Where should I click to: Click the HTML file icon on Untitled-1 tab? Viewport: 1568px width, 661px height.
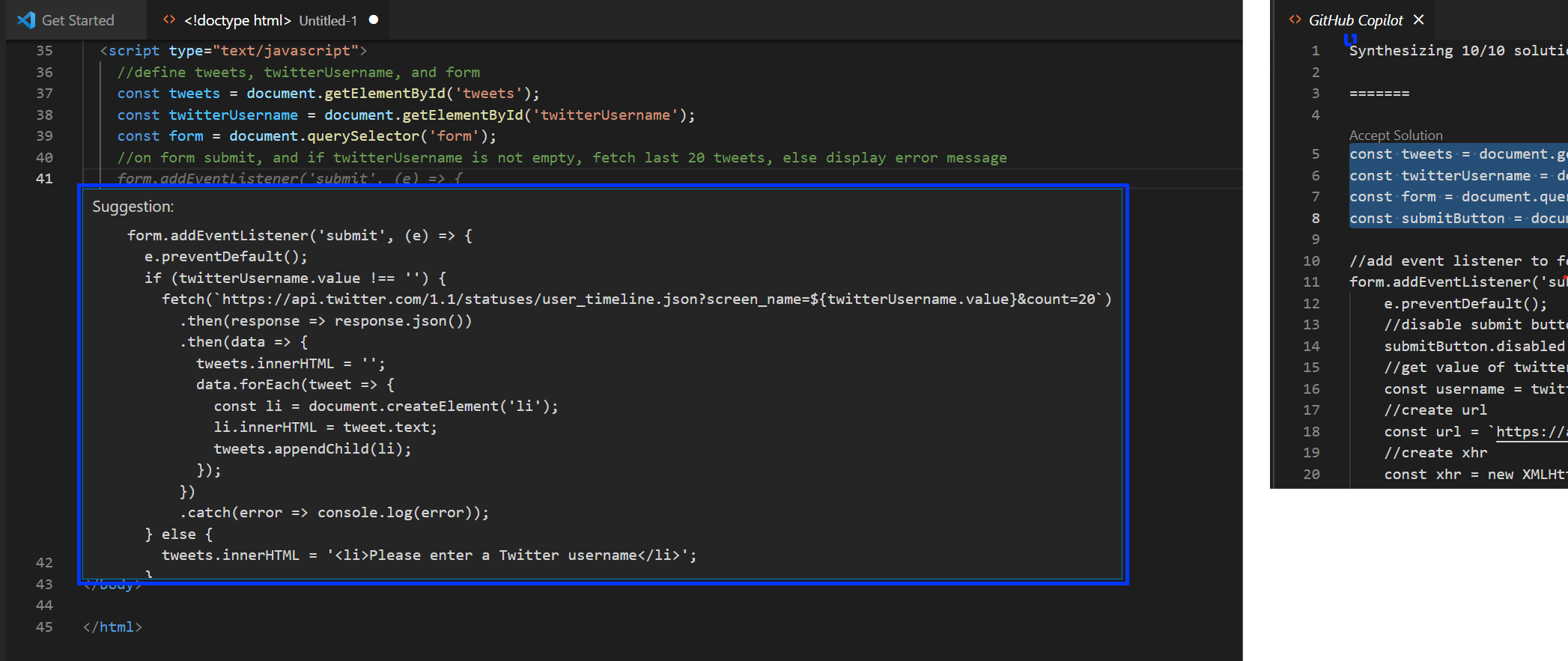point(169,20)
